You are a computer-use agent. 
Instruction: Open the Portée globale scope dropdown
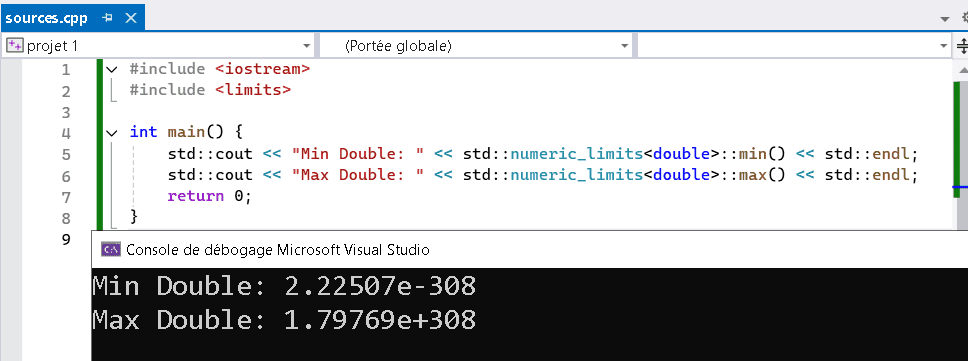[625, 46]
